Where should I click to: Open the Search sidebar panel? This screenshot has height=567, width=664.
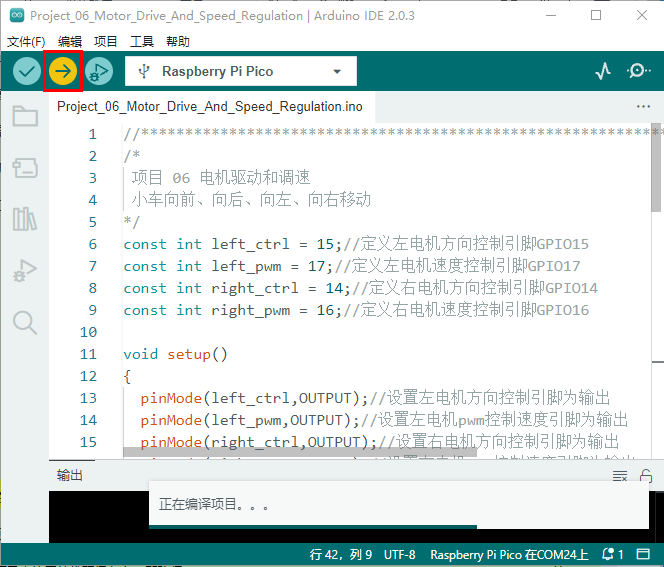click(x=25, y=323)
